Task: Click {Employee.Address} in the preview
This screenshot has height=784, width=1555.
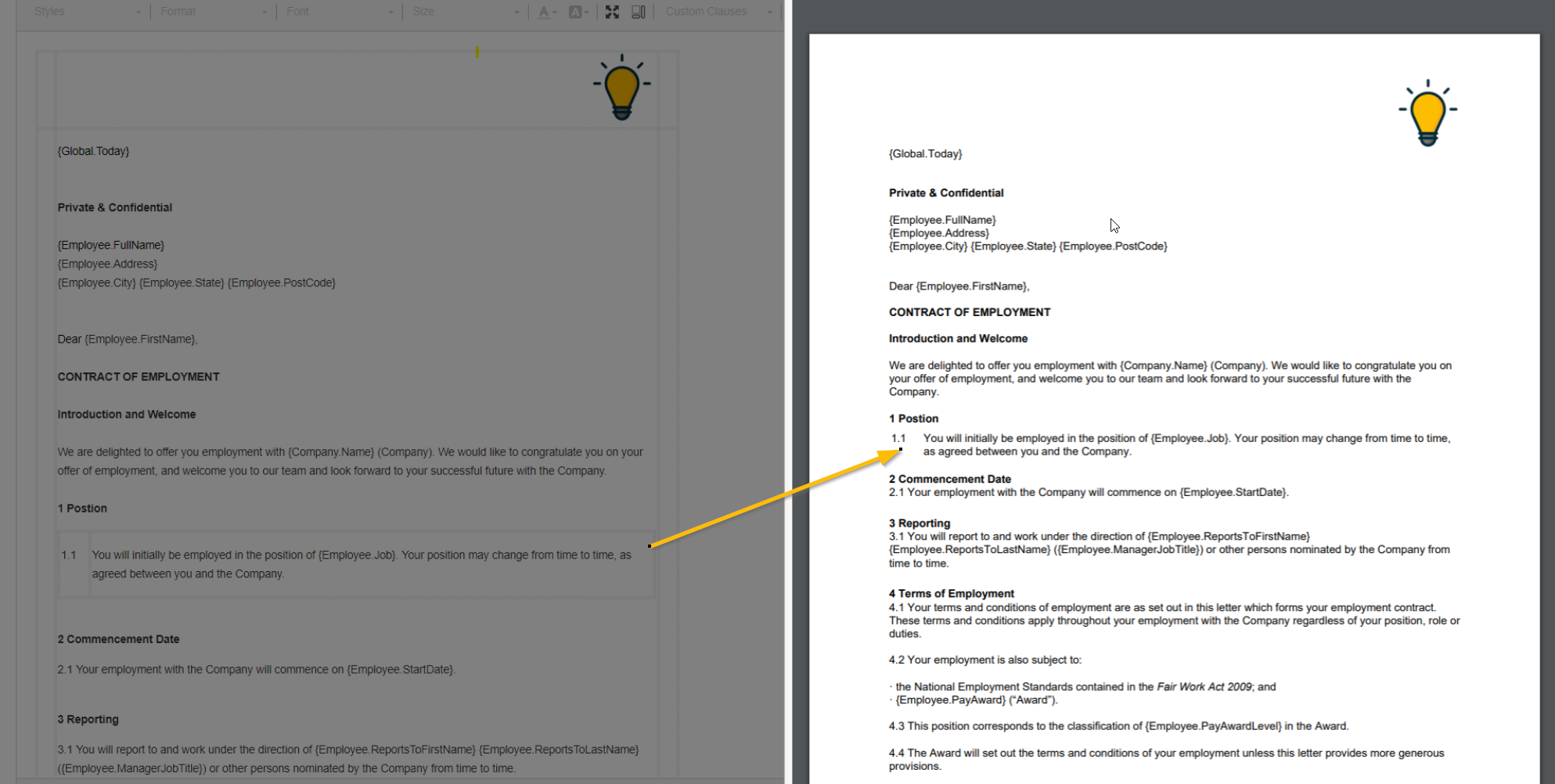Action: pos(939,233)
